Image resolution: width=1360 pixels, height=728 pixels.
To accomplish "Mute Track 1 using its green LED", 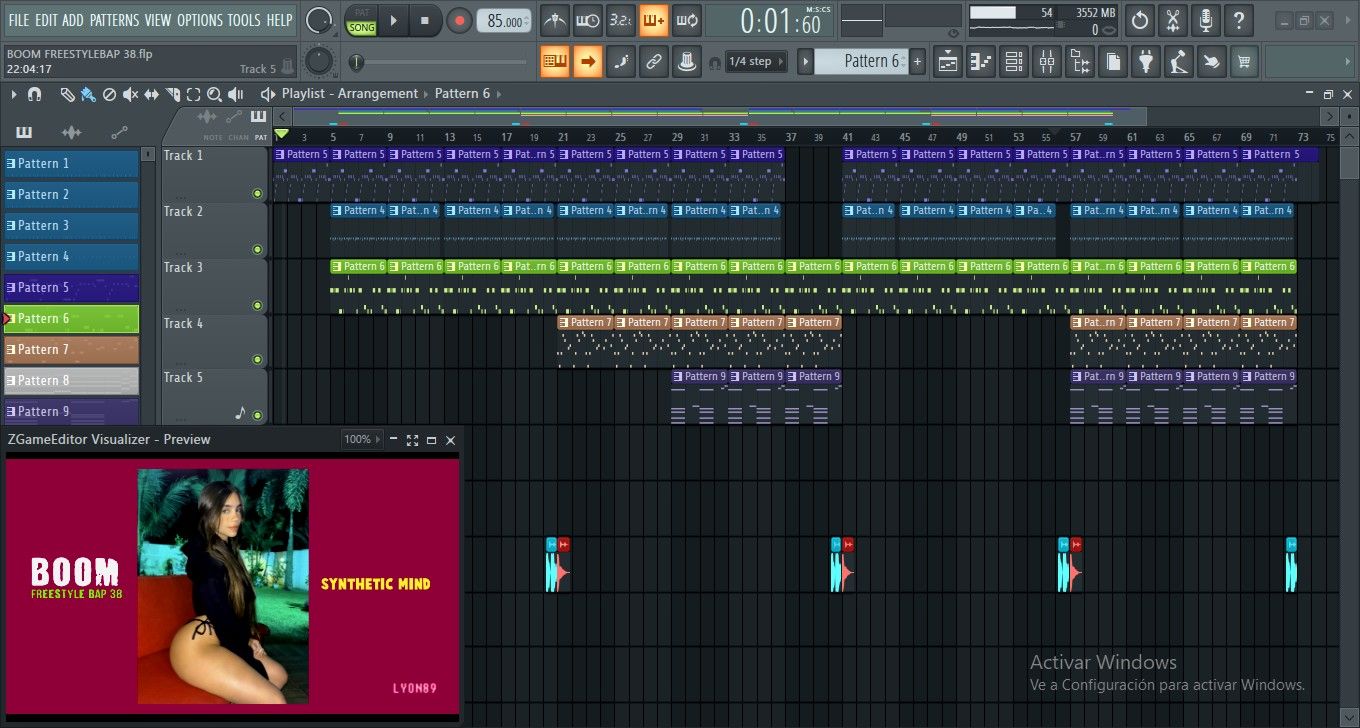I will 257,194.
